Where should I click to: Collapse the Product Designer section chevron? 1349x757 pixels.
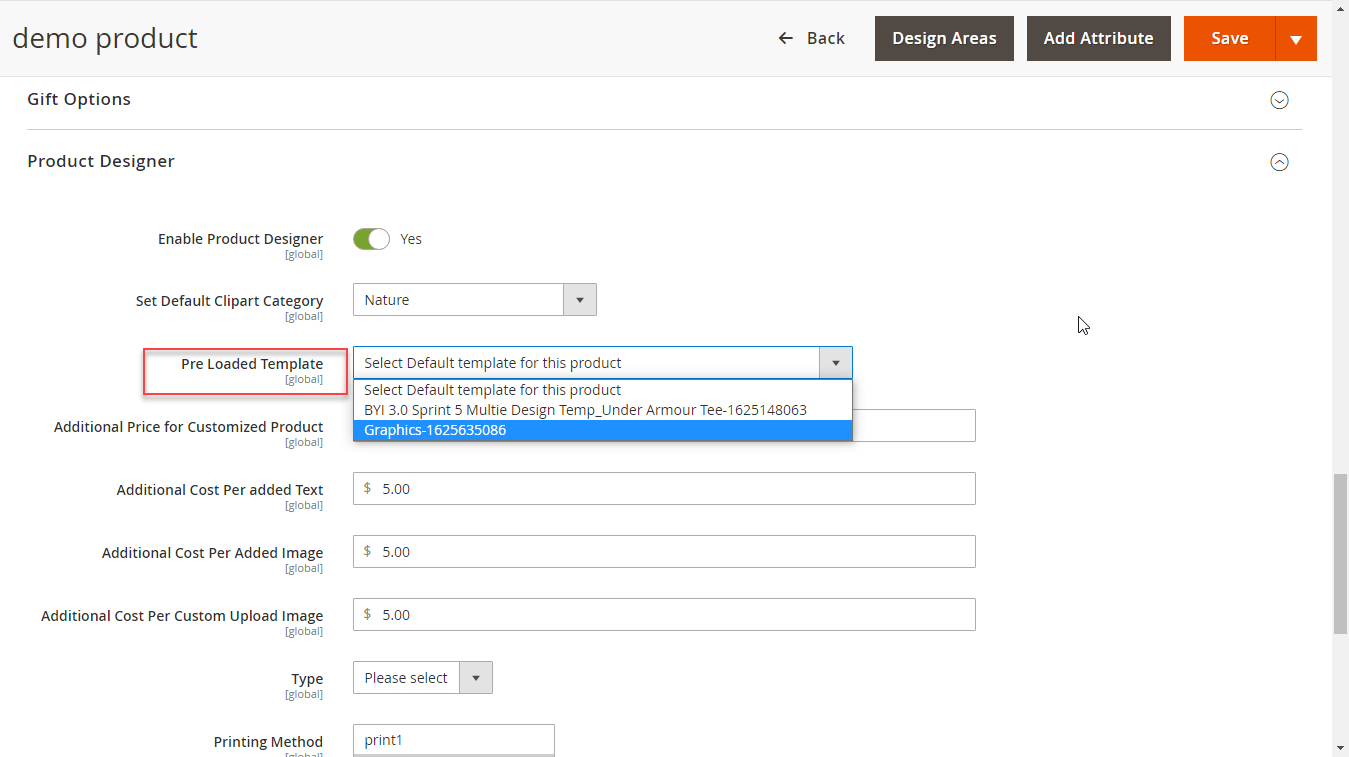pyautogui.click(x=1278, y=162)
